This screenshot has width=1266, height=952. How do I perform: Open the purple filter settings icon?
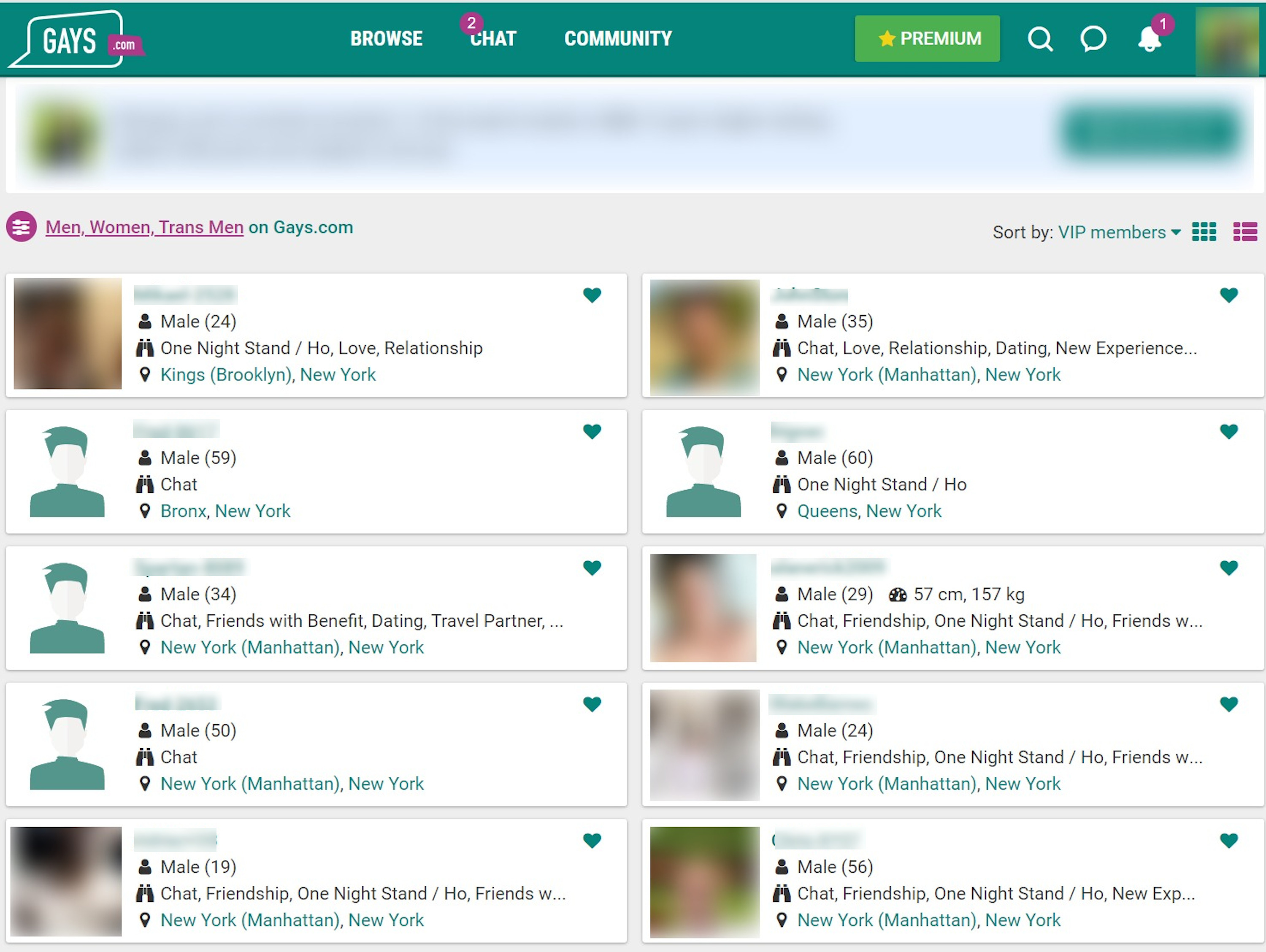coord(22,227)
